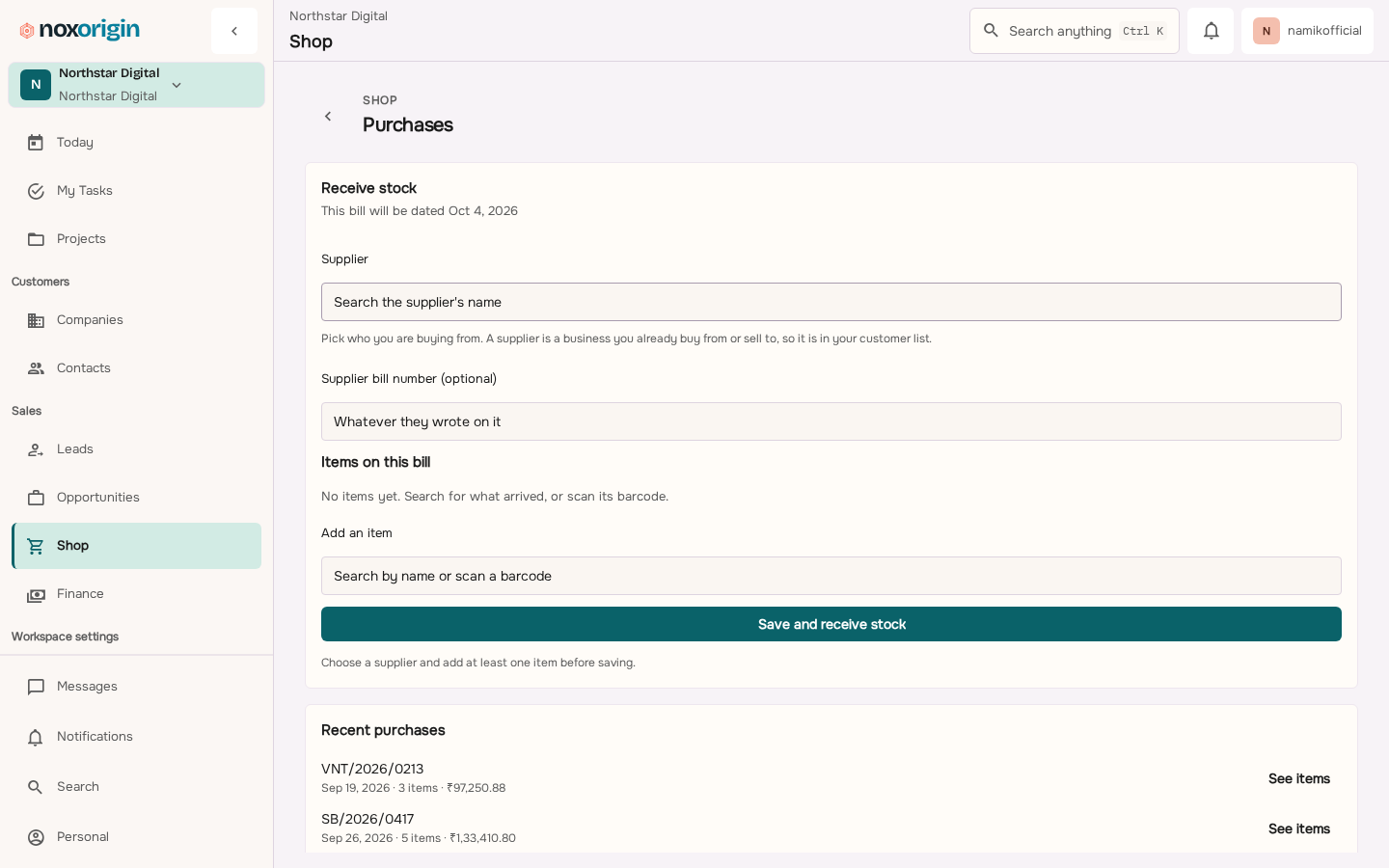
Task: Click the Notifications bell icon in sidebar
Action: tap(36, 737)
